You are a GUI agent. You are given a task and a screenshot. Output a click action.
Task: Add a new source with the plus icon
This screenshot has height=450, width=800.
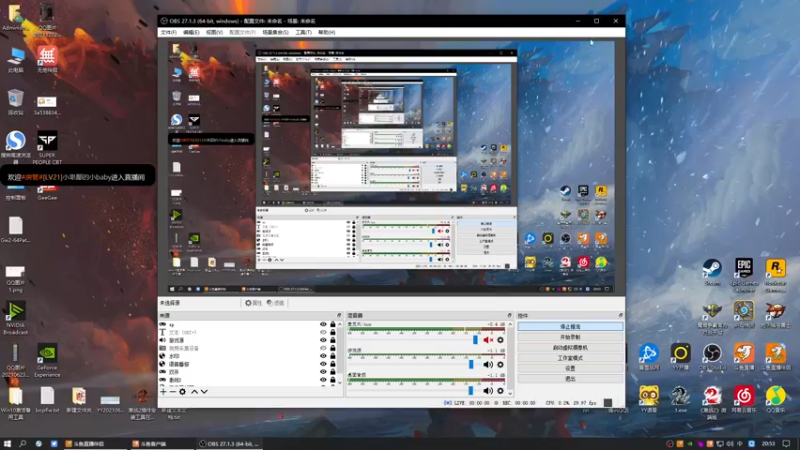pos(163,392)
